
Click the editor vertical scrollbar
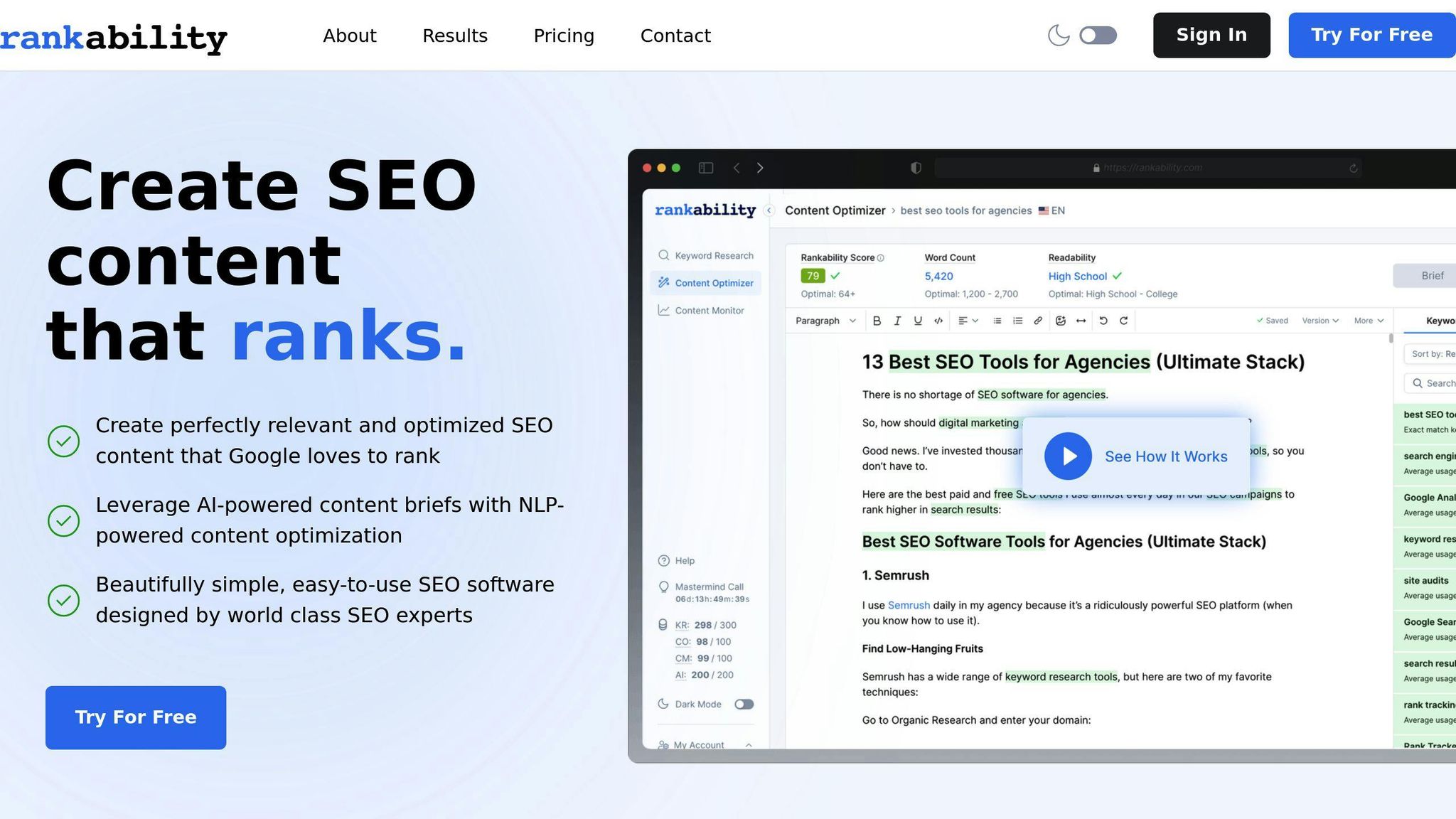[x=1391, y=338]
